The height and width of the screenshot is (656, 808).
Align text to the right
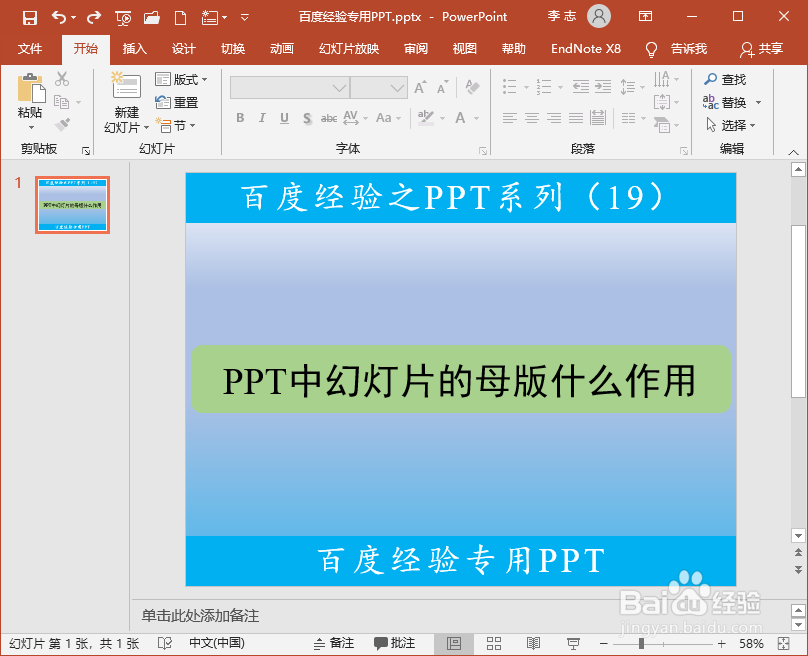point(554,118)
